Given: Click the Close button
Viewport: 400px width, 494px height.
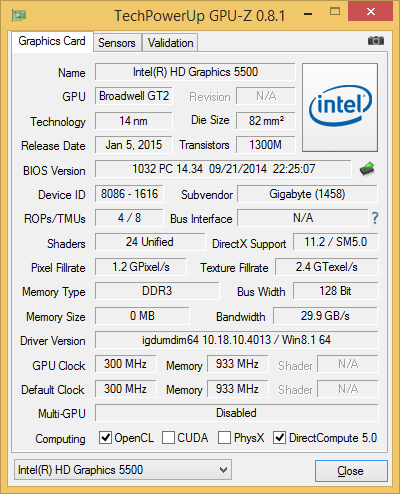Looking at the screenshot, I should (x=351, y=471).
